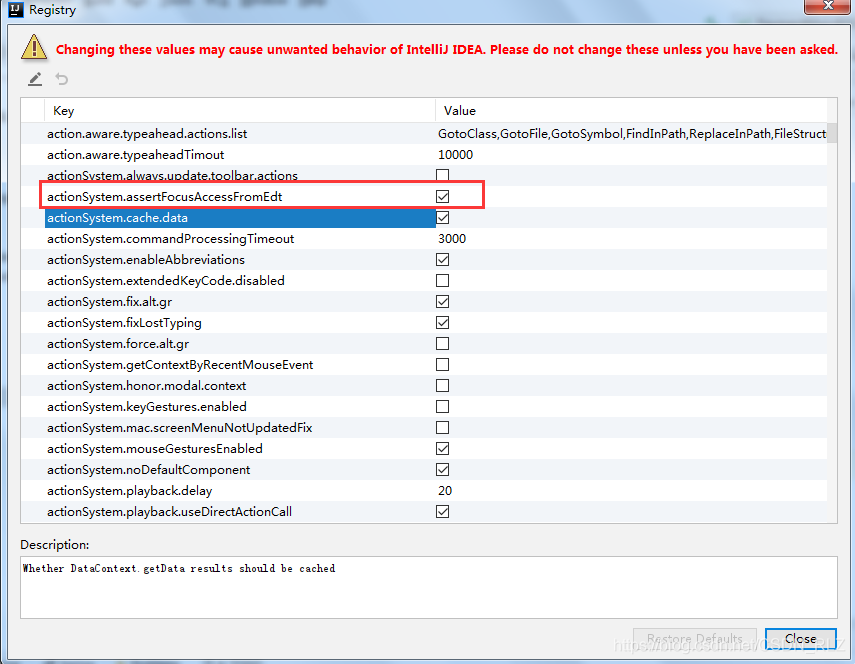Enable actionSystem.always.update.toolbar.actions

pos(442,175)
